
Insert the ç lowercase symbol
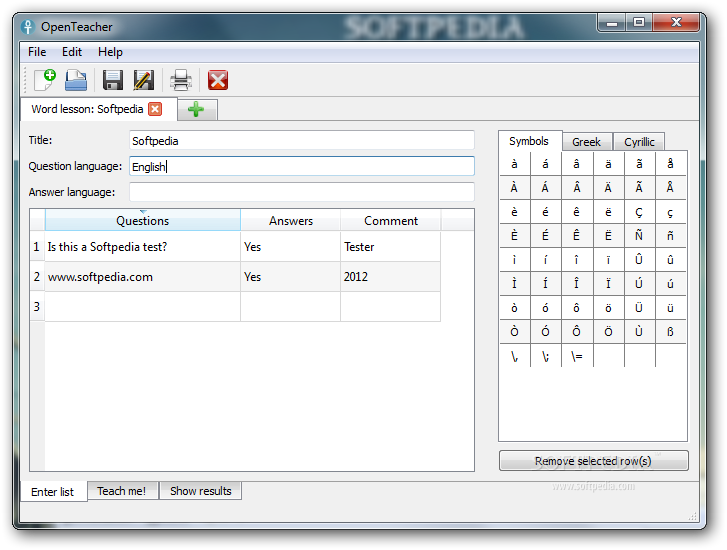[x=670, y=212]
